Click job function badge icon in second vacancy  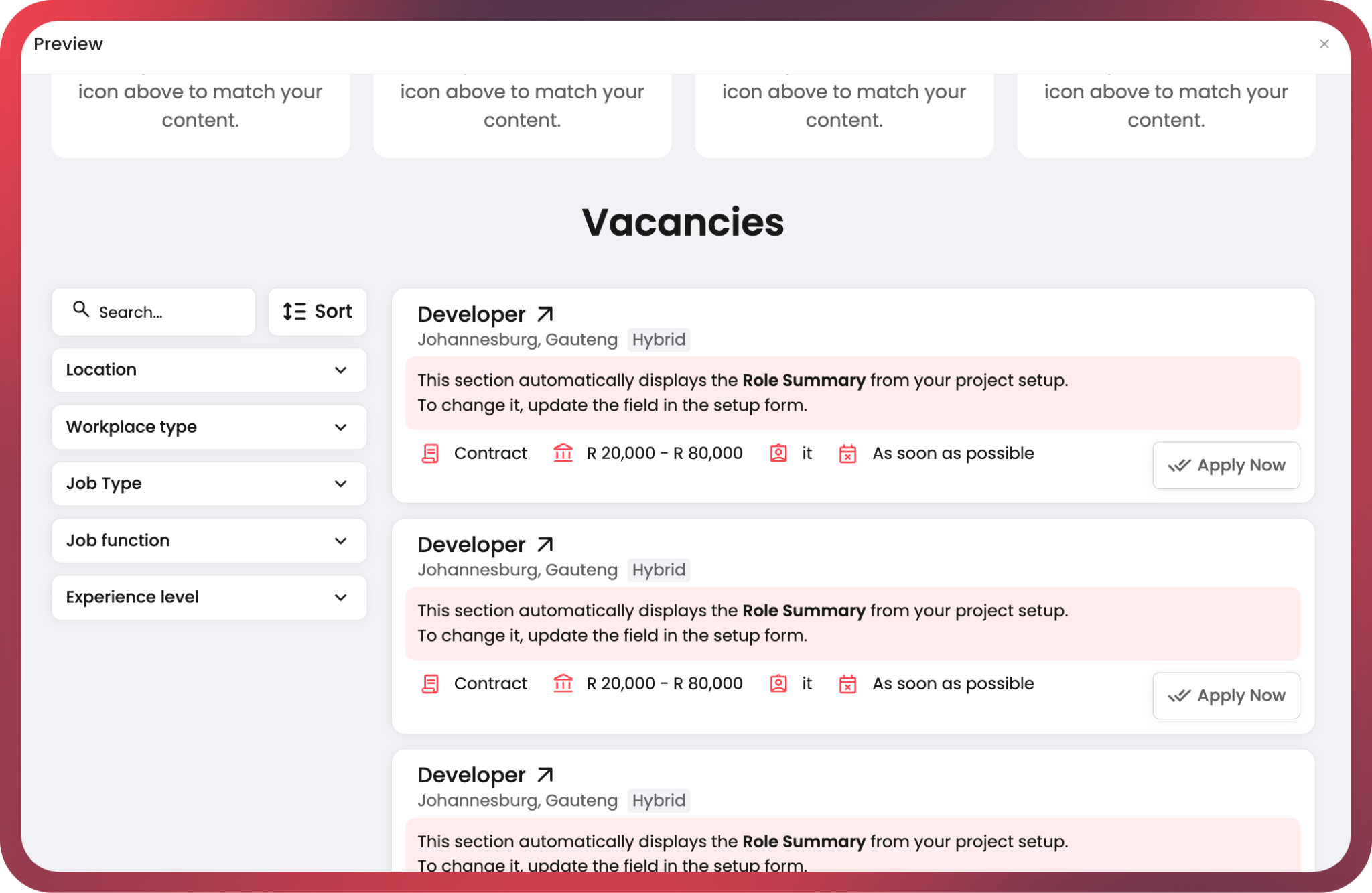click(778, 683)
